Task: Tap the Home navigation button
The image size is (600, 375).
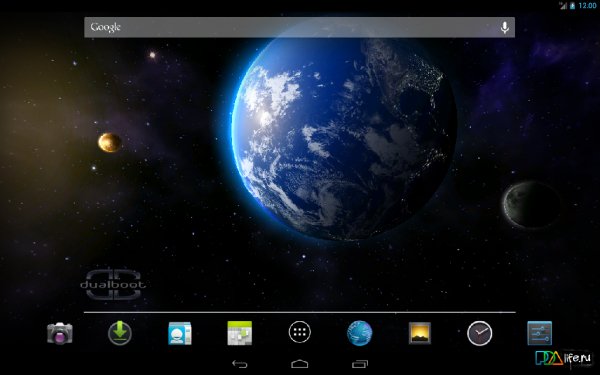Action: click(x=300, y=364)
